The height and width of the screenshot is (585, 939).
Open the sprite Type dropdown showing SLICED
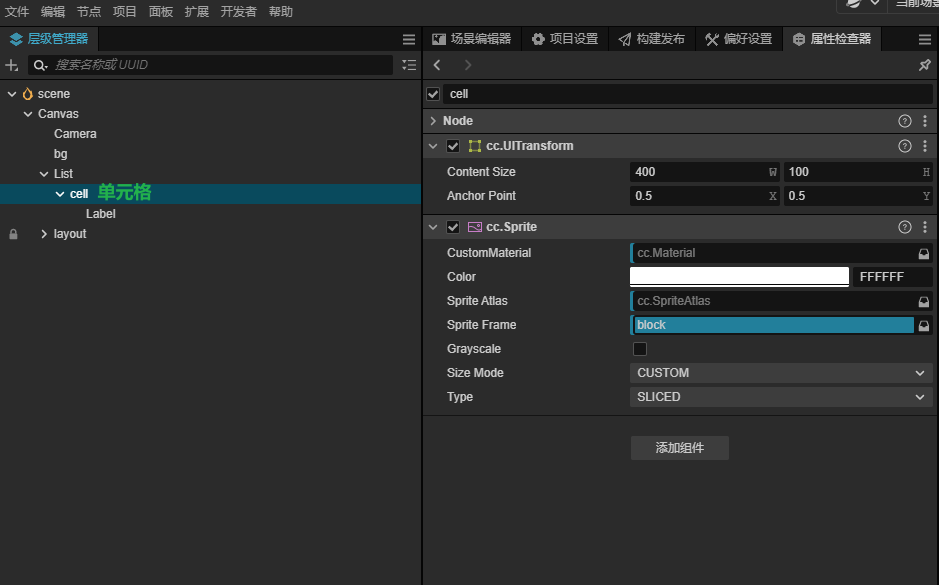tap(782, 397)
